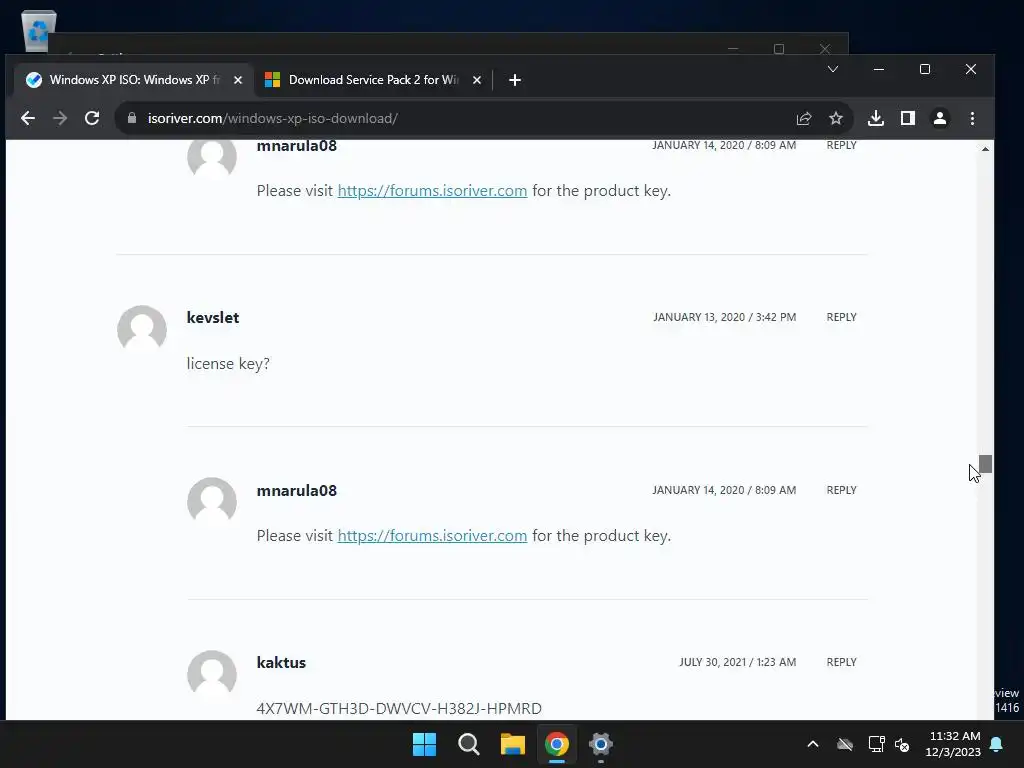The width and height of the screenshot is (1024, 768).
Task: Open a new tab
Action: click(x=515, y=80)
